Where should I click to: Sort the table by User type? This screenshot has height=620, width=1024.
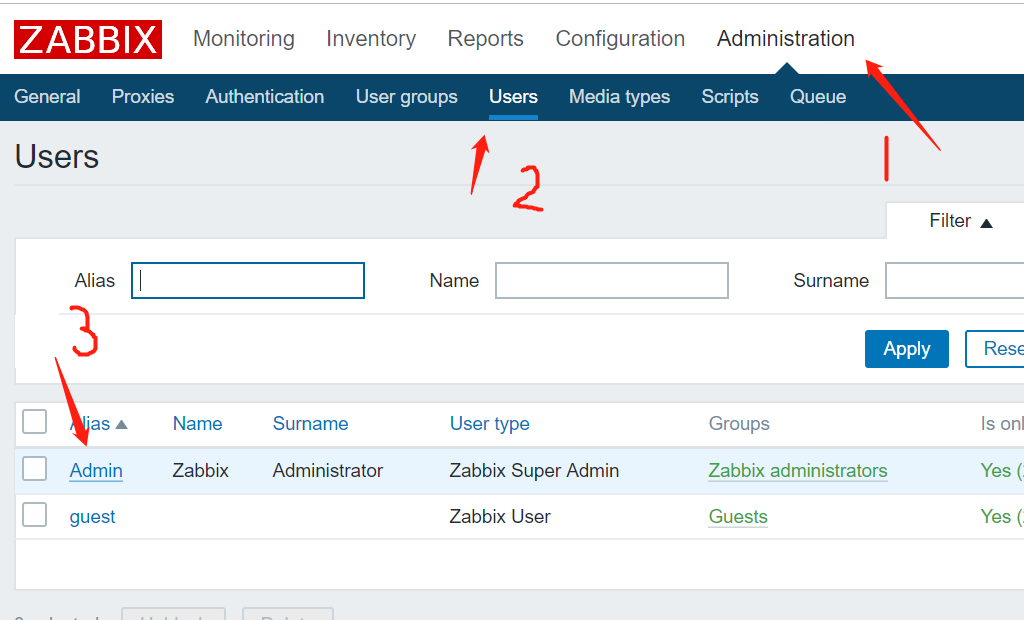coord(489,424)
